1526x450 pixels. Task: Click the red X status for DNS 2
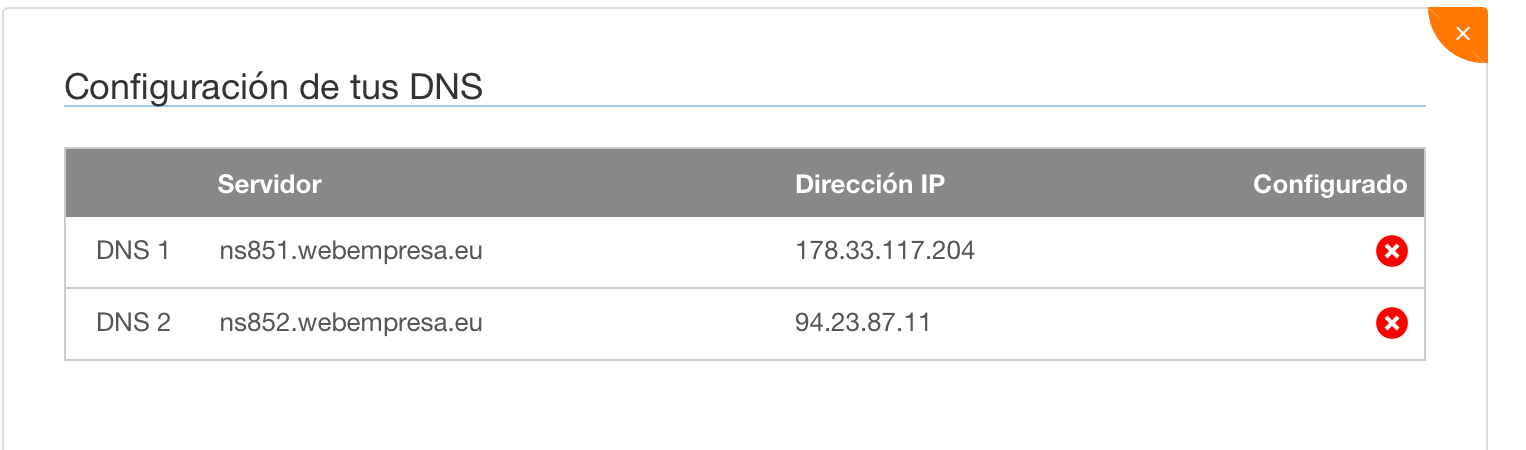click(x=1391, y=323)
